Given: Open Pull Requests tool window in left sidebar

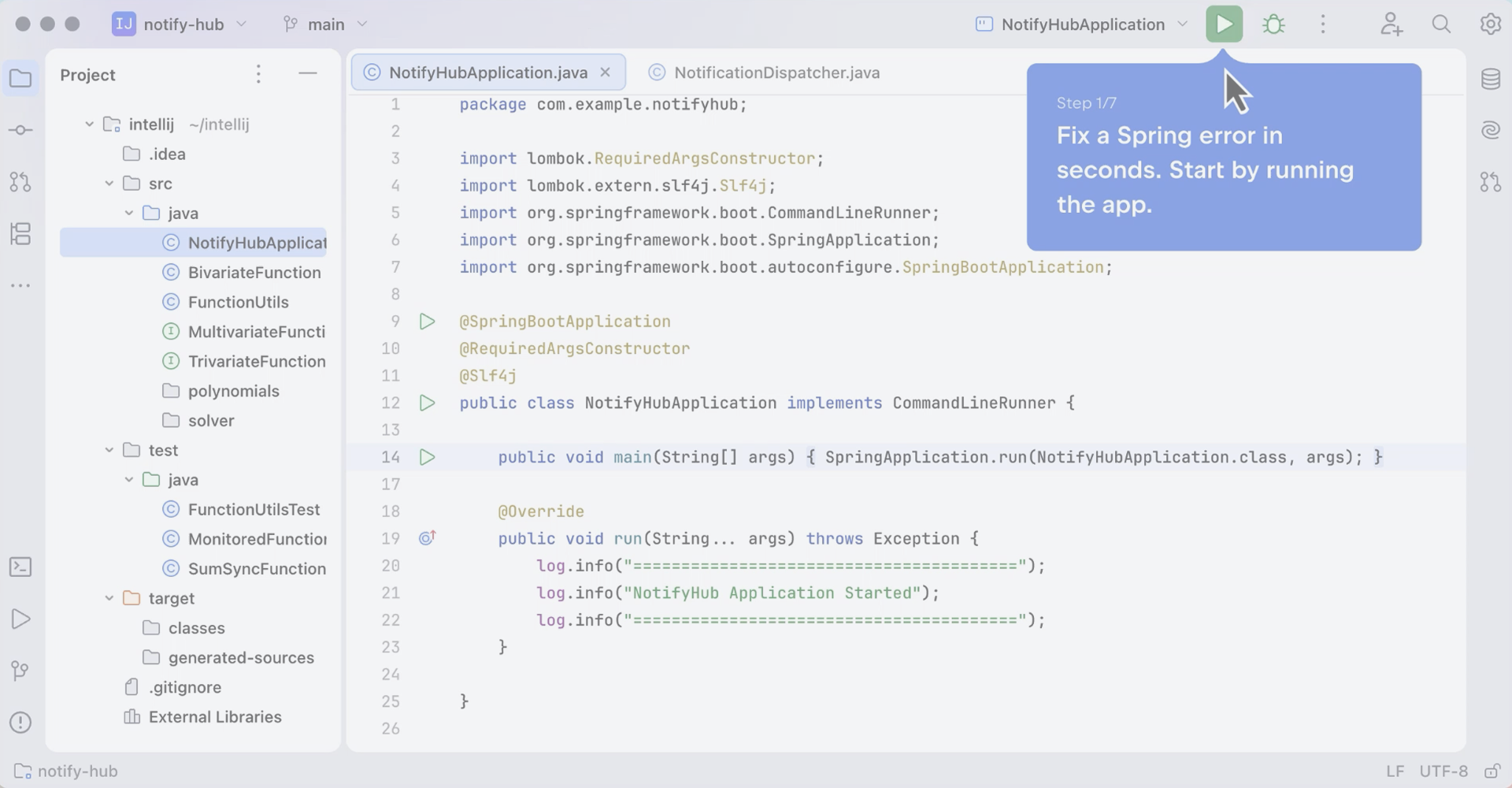Looking at the screenshot, I should coord(20,182).
